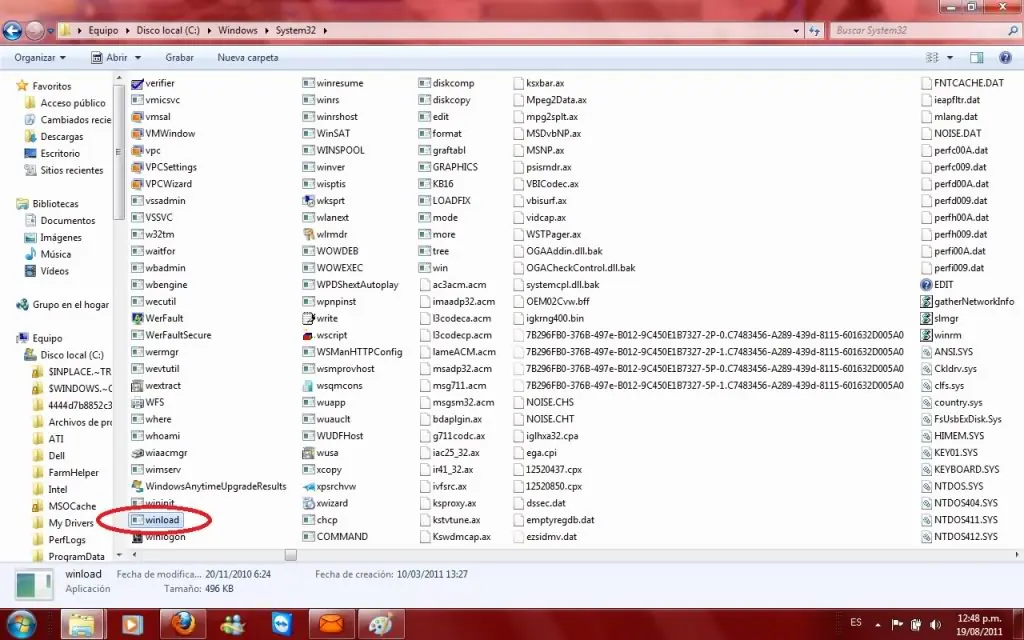
Task: Click Equipo in the address breadcrumb
Action: click(x=103, y=30)
